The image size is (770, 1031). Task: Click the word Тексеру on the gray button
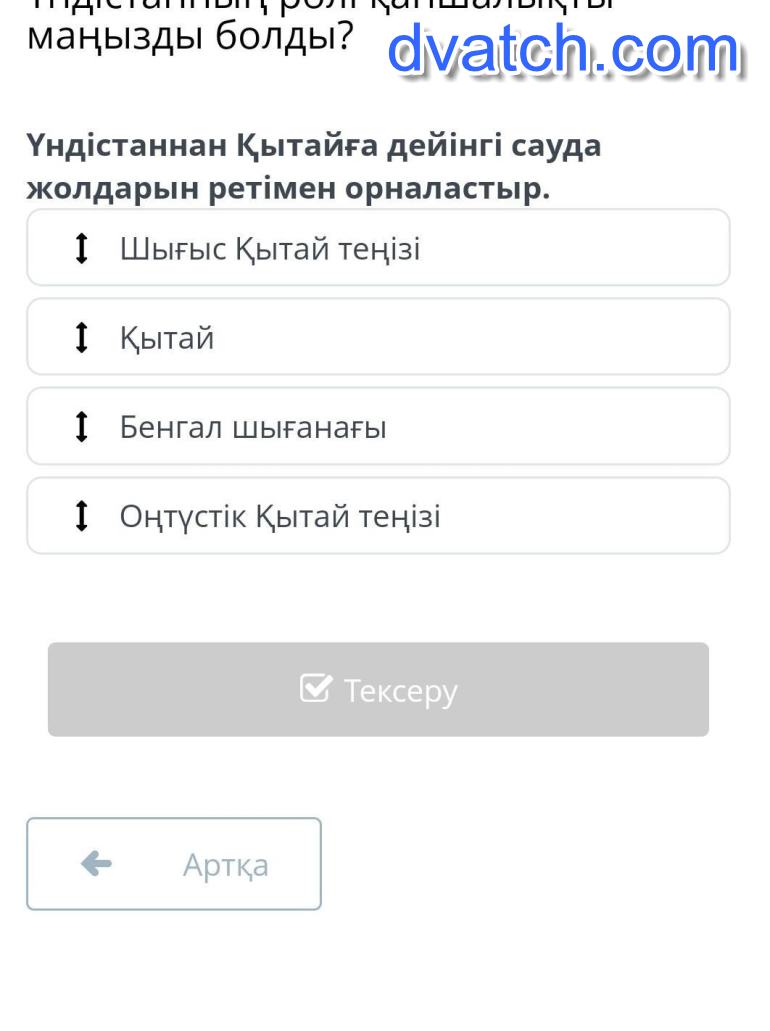click(400, 690)
